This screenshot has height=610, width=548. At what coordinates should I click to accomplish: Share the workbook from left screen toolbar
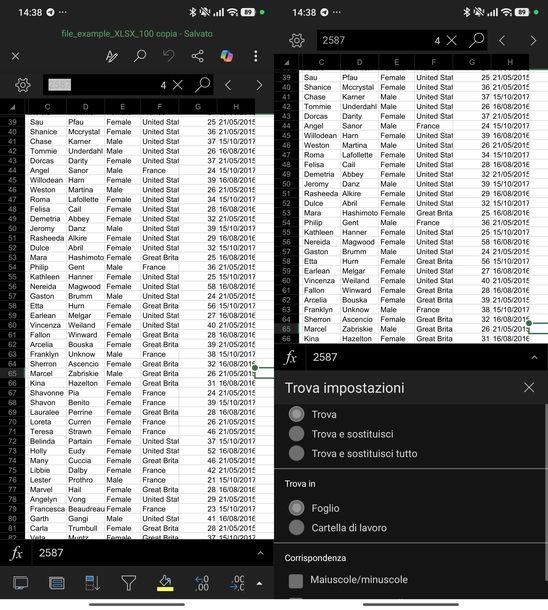click(198, 56)
